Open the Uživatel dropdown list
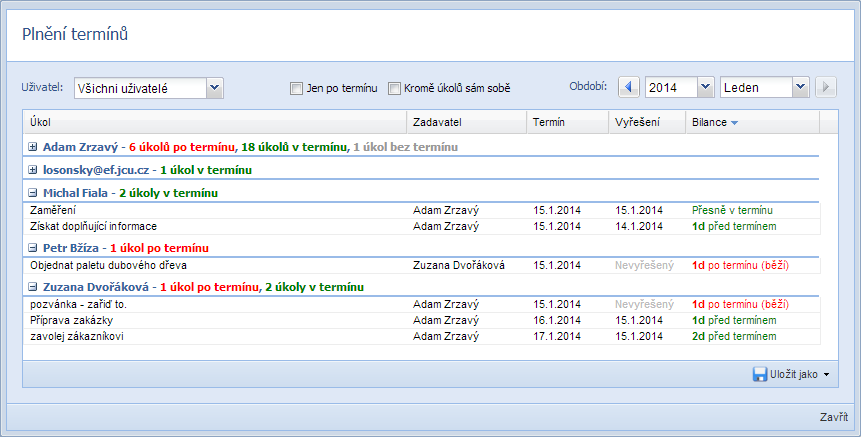The image size is (861, 437). click(x=214, y=88)
